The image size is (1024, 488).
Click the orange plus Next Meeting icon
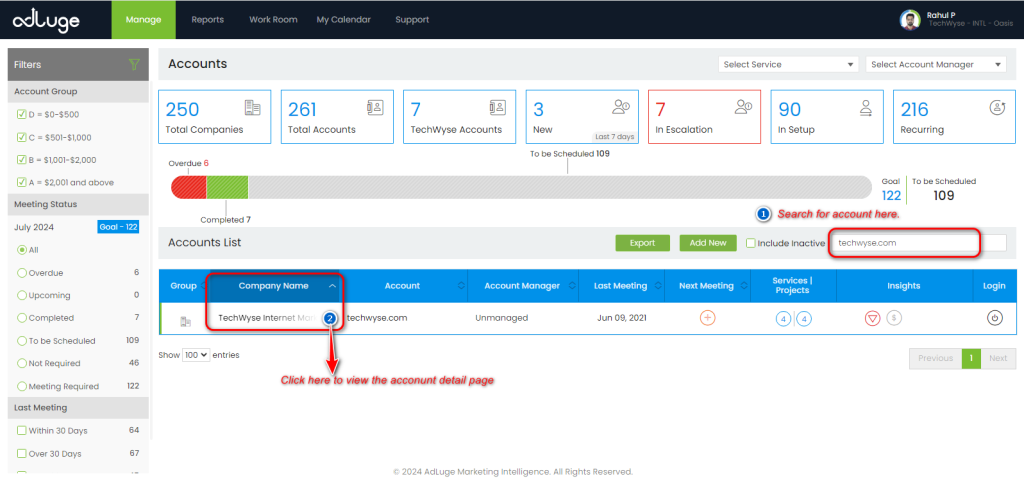(707, 318)
